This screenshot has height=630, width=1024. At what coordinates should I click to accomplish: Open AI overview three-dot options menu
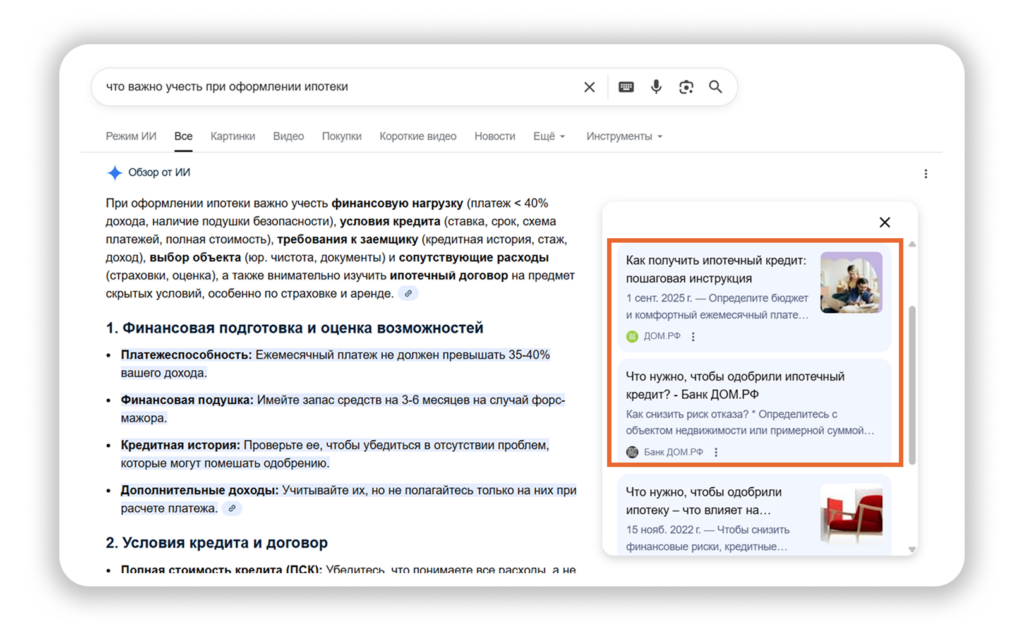click(925, 174)
